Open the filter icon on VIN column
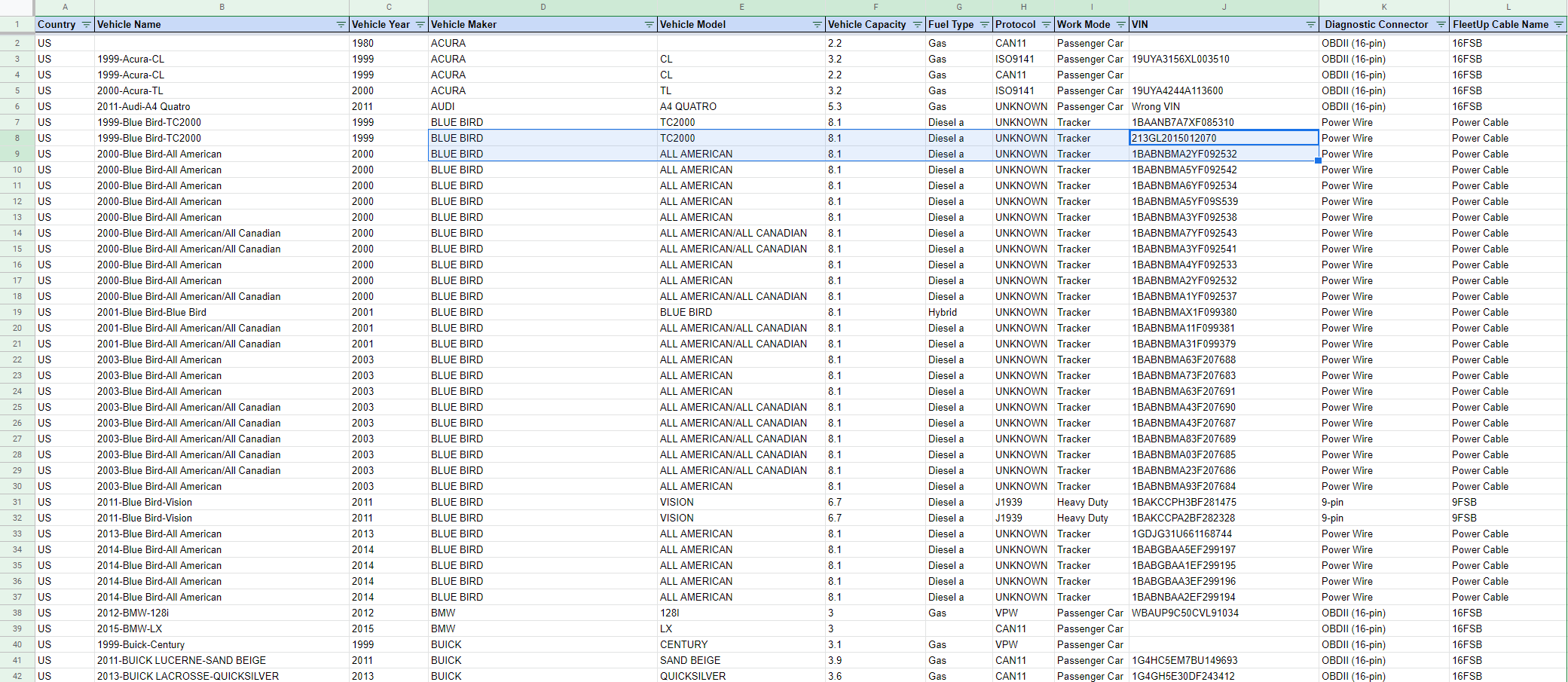Screen dimensions: 1568x682 point(1312,24)
